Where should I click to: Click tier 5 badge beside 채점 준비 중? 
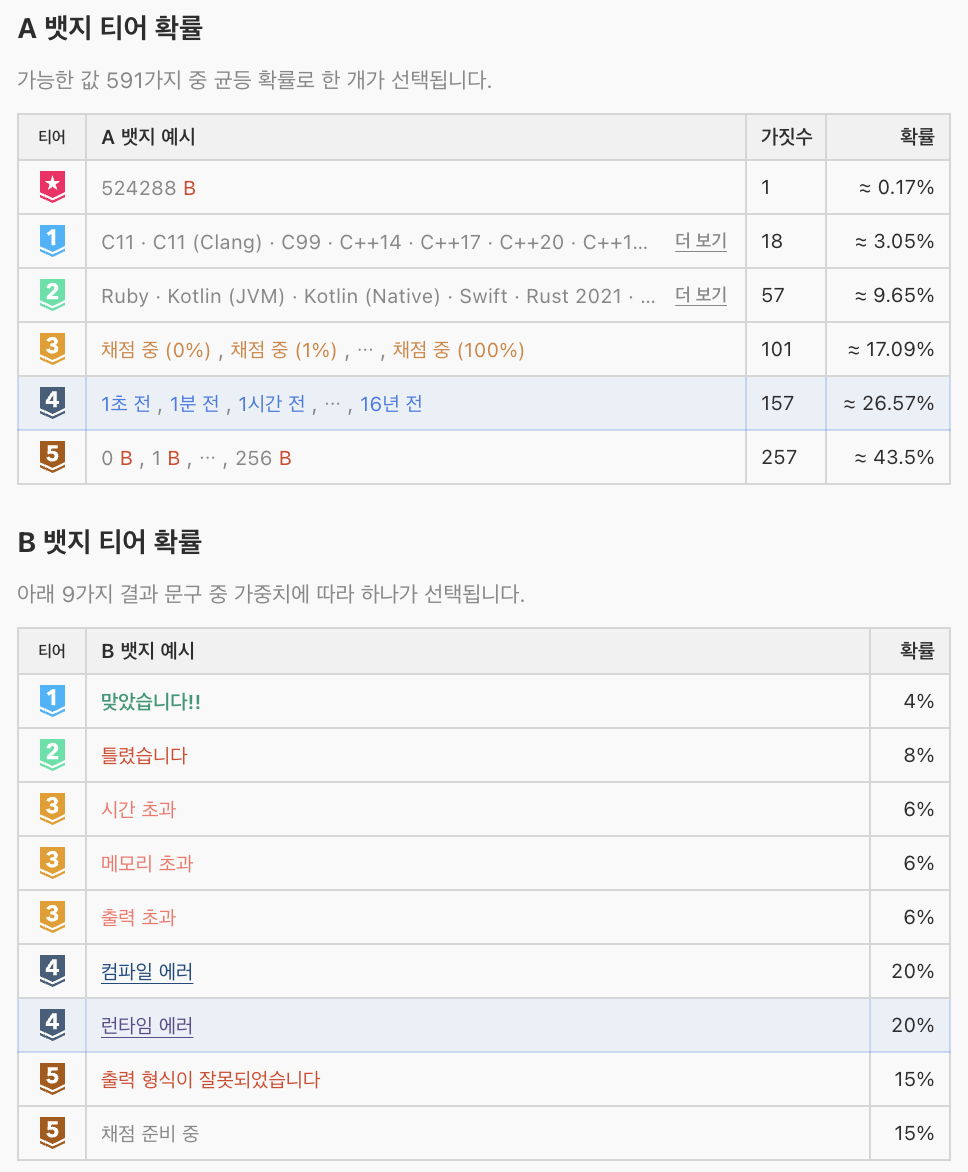pyautogui.click(x=52, y=1133)
